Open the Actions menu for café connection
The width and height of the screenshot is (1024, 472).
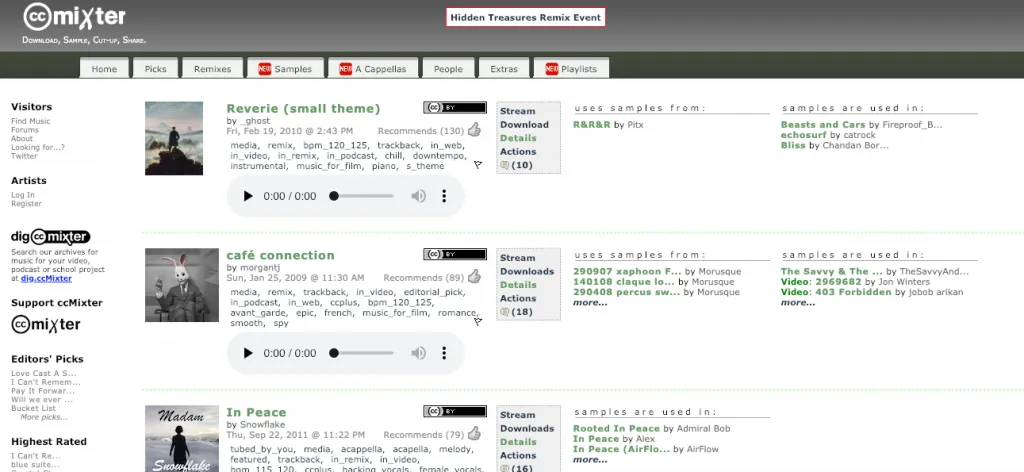coord(518,298)
